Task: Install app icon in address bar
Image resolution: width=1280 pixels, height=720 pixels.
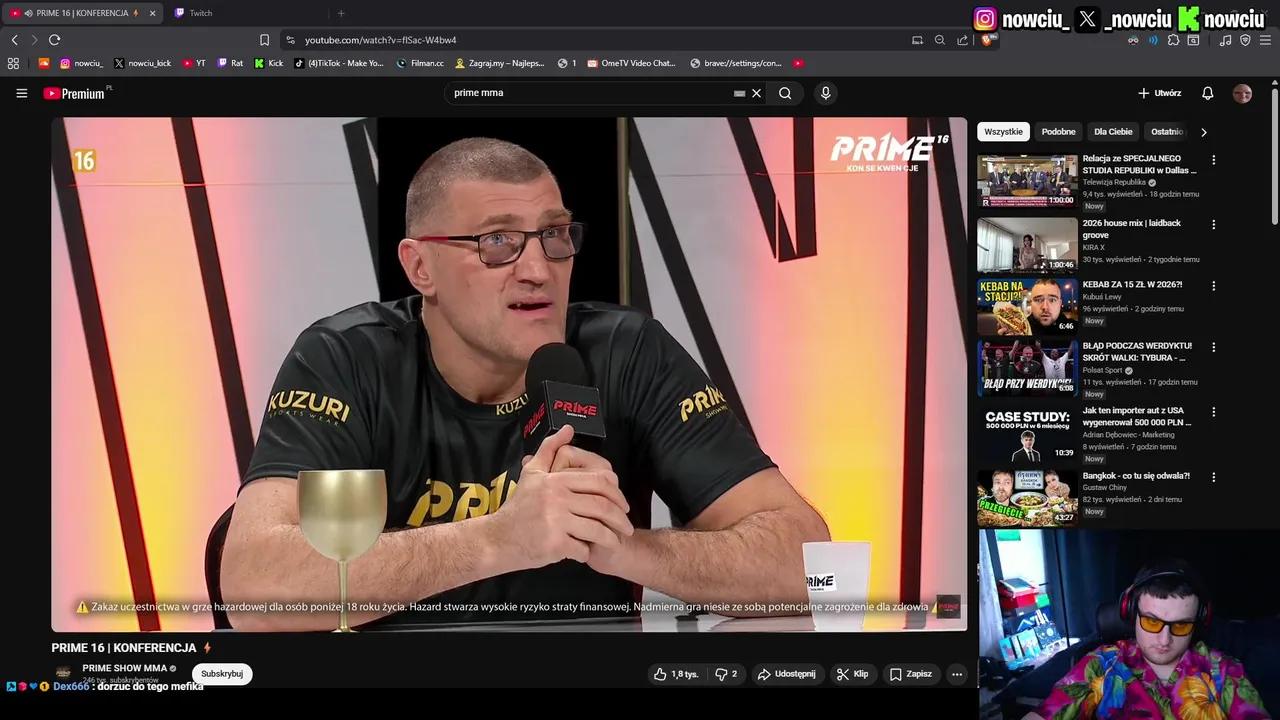Action: tap(917, 40)
